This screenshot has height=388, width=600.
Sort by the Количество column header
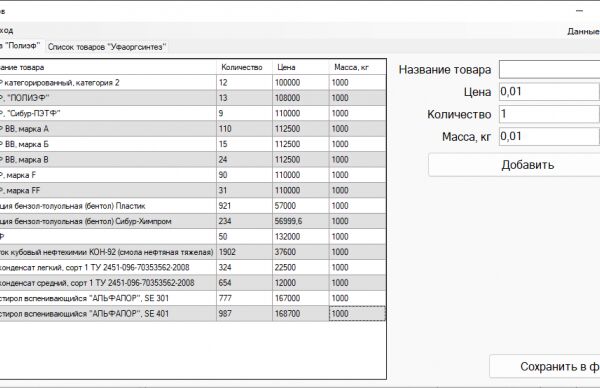244,67
